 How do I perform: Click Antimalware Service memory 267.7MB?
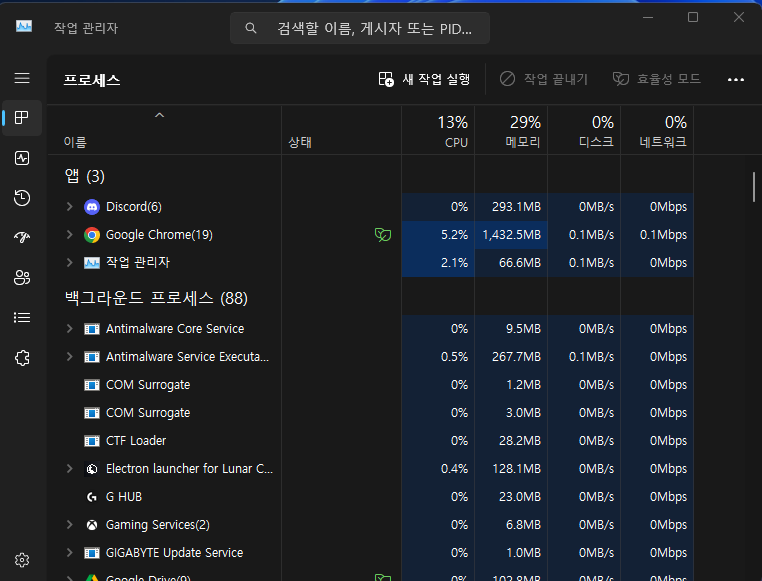pos(516,357)
